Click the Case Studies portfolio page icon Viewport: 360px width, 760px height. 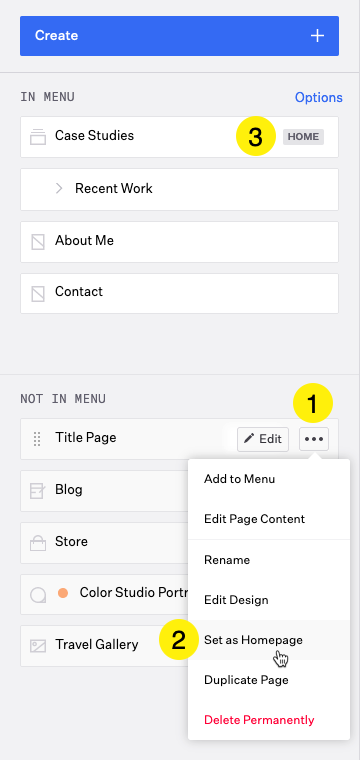click(x=38, y=137)
